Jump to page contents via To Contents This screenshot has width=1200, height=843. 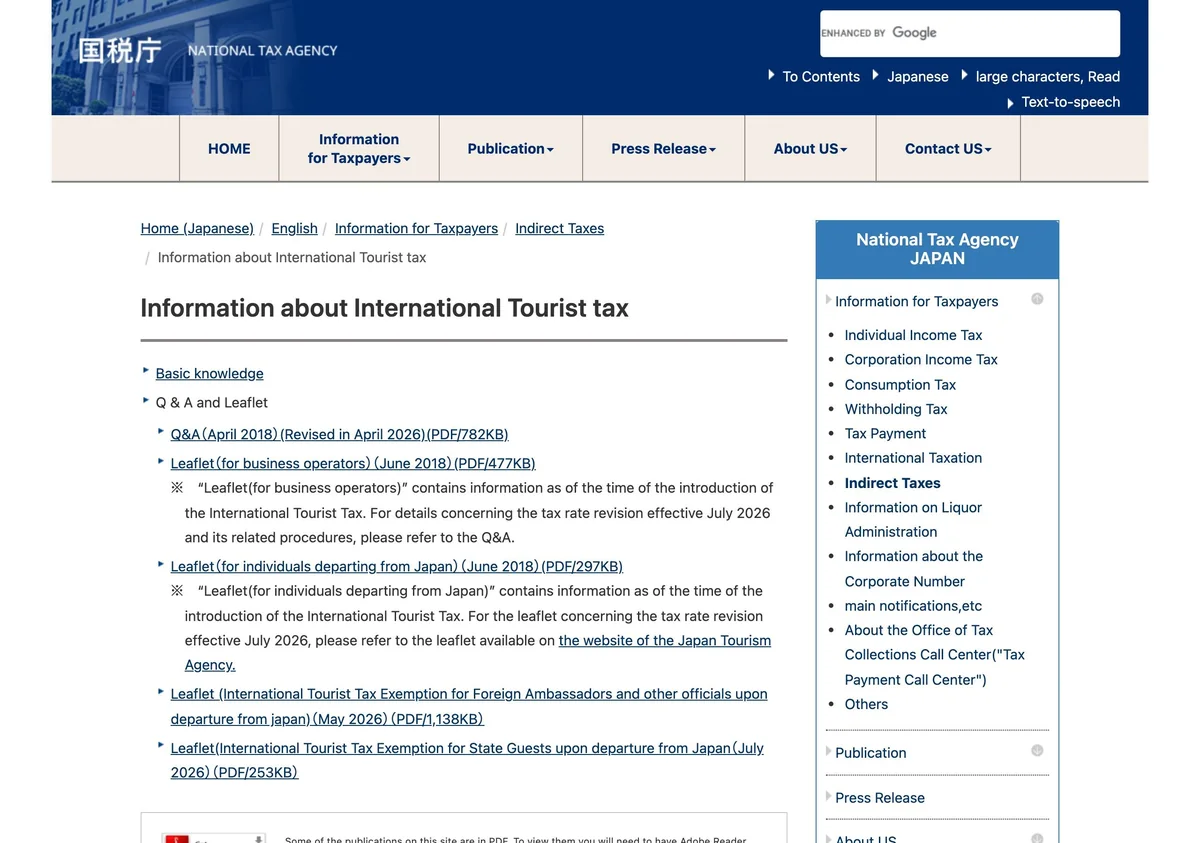tap(821, 76)
